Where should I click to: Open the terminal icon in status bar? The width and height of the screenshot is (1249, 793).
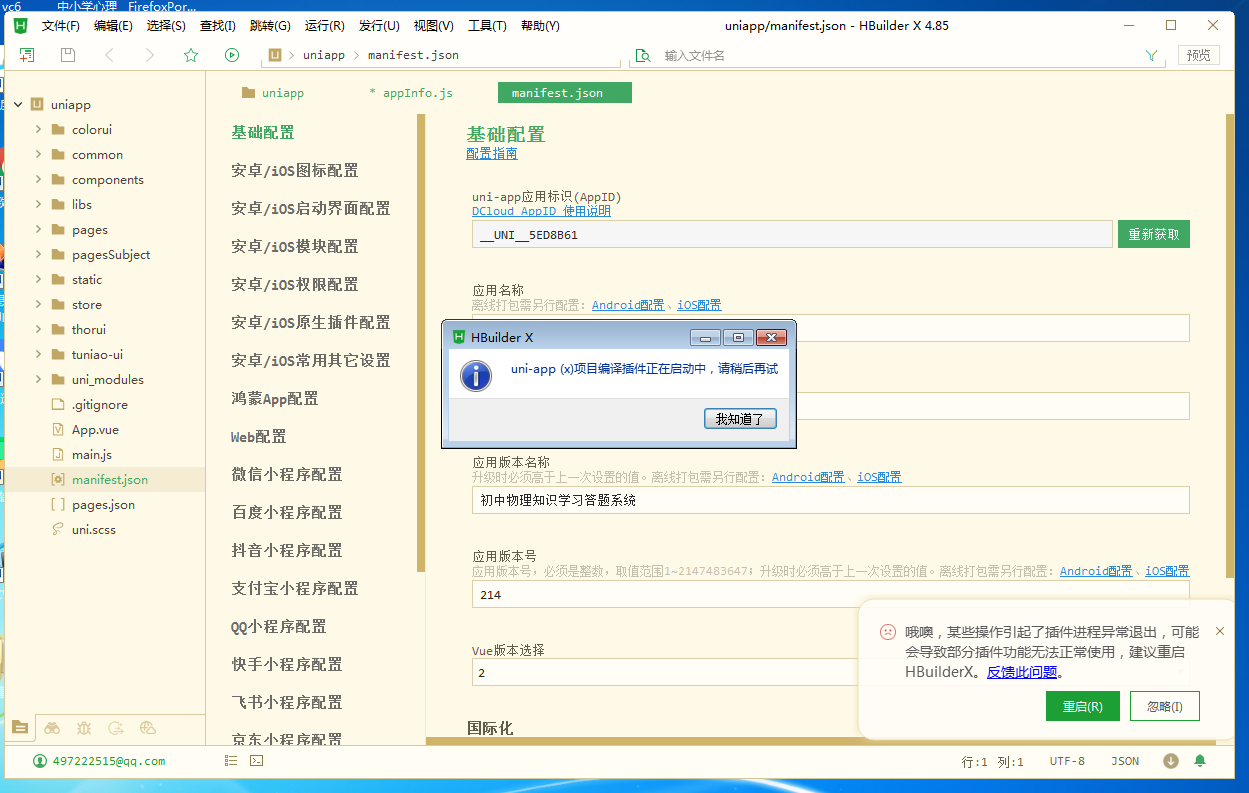[x=256, y=761]
